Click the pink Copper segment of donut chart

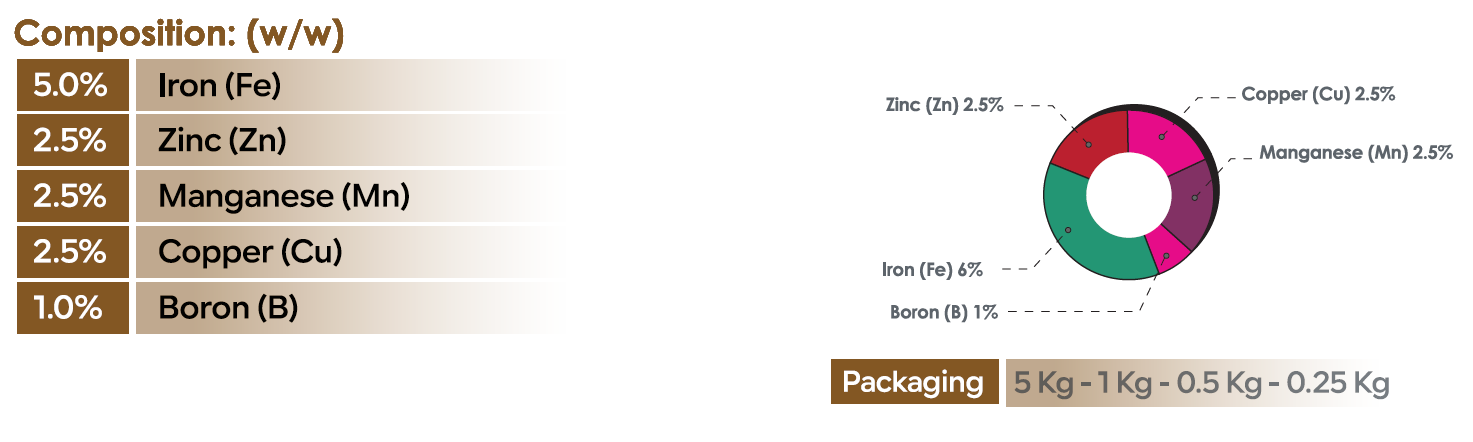(x=1161, y=136)
